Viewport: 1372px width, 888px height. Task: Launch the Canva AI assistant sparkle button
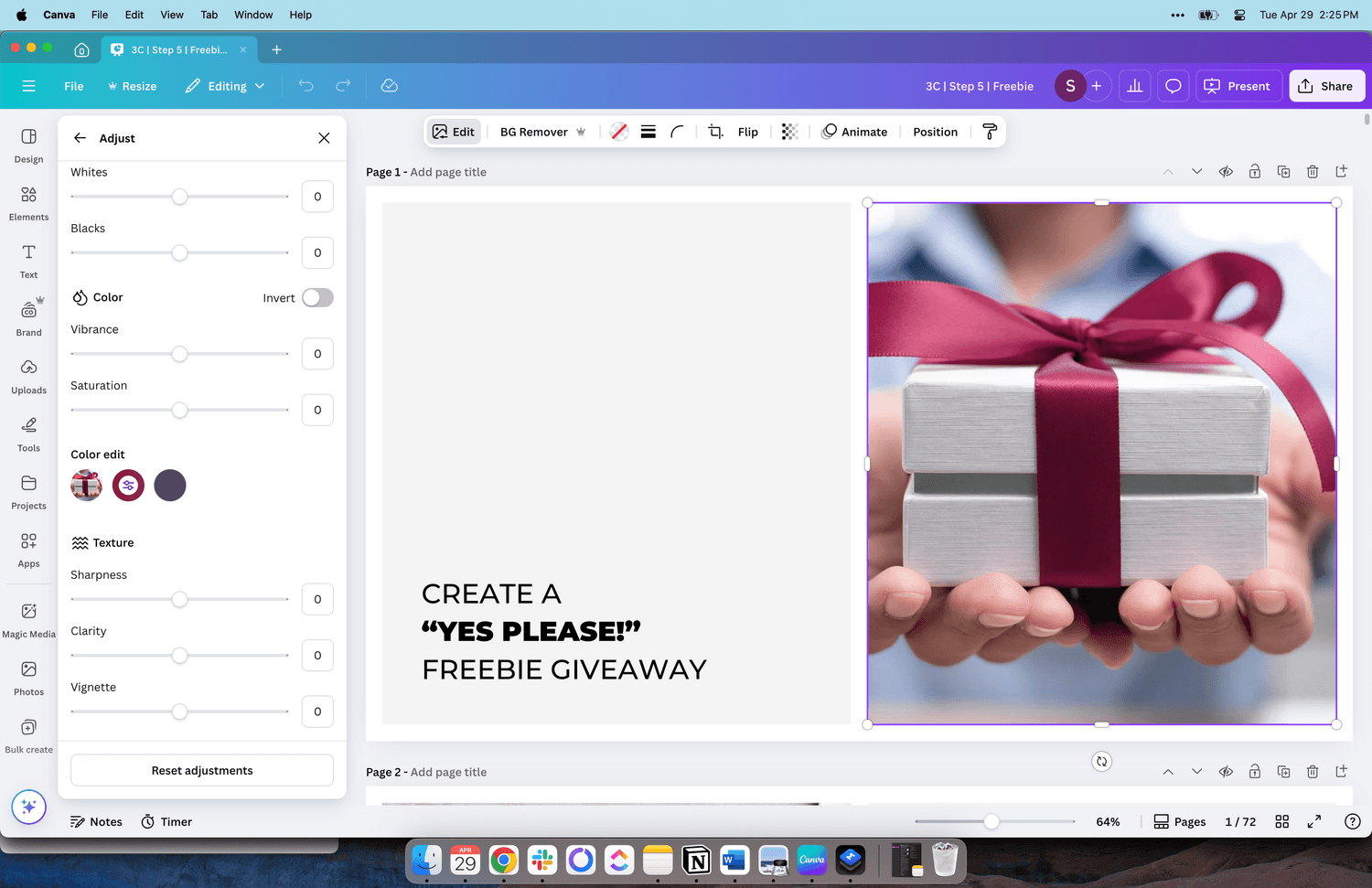pyautogui.click(x=28, y=807)
